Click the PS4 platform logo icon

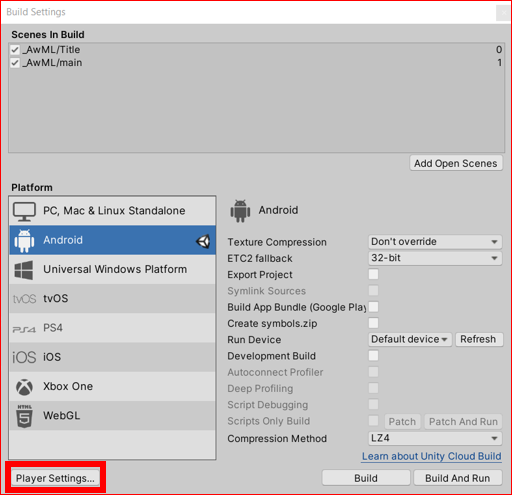coord(24,329)
